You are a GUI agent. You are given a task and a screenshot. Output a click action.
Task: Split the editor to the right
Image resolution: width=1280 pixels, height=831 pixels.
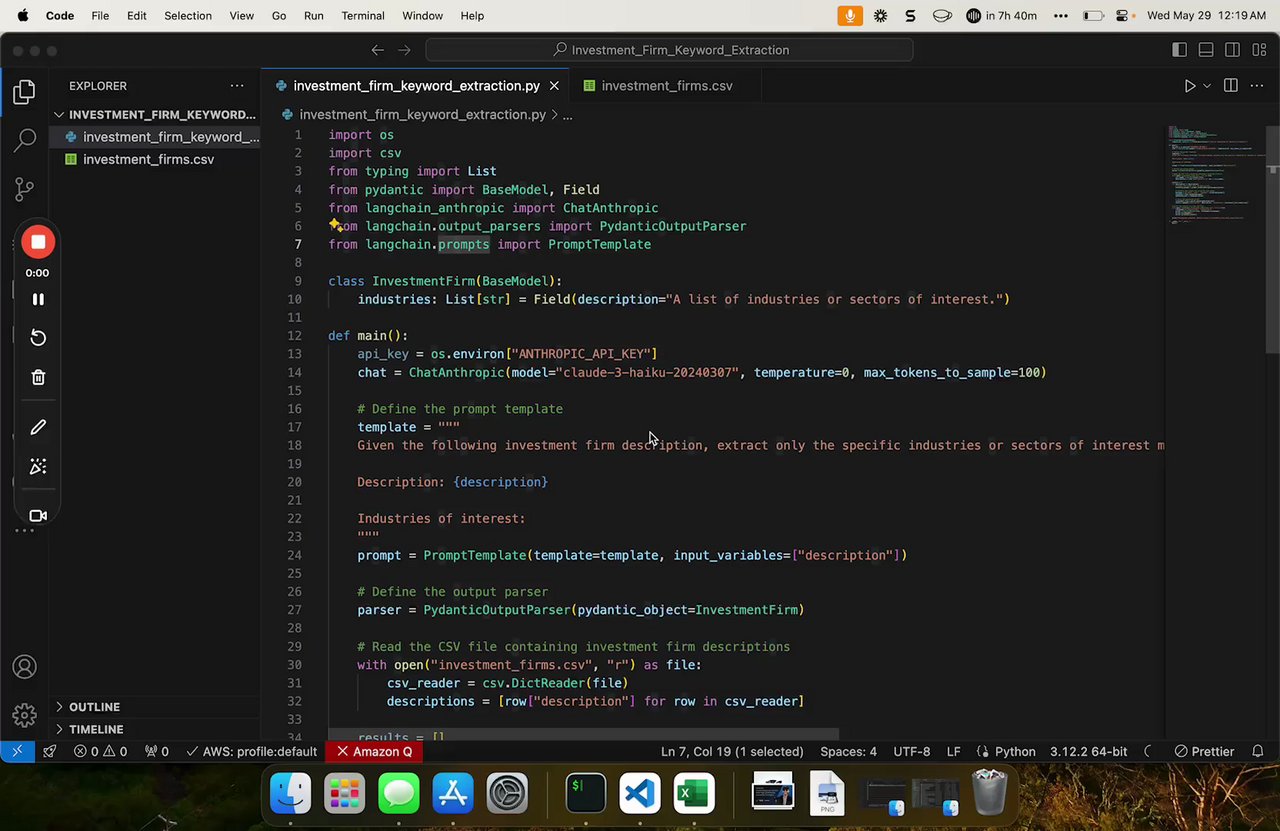click(1231, 86)
